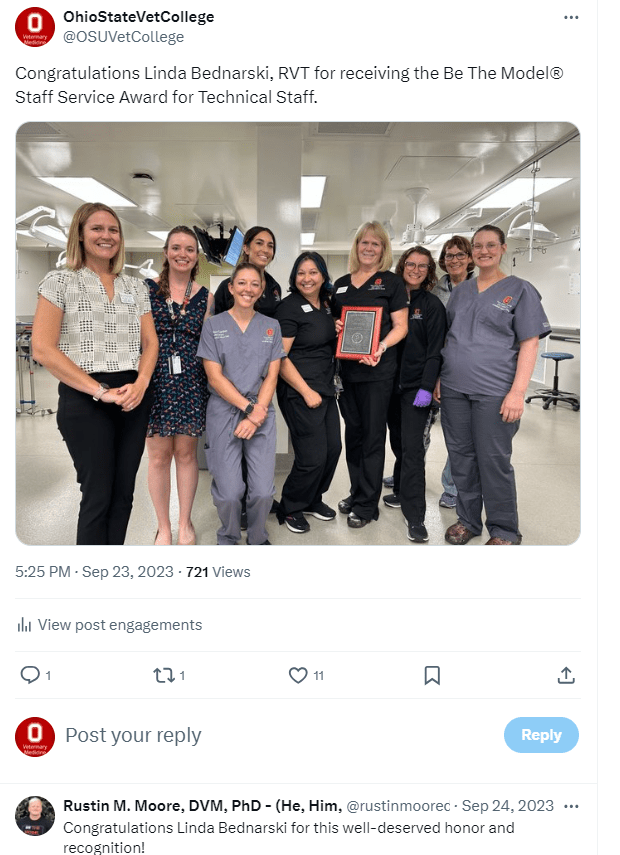
Task: Open the more options menu on main post
Action: point(571,17)
